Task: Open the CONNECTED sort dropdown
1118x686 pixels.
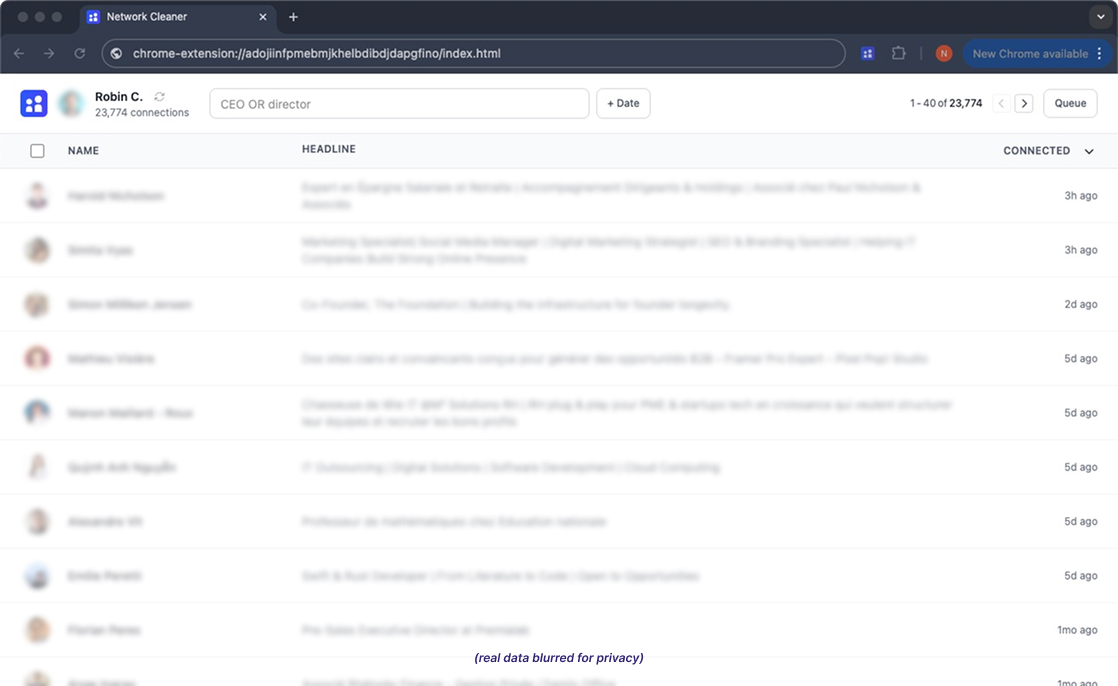Action: tap(1090, 150)
